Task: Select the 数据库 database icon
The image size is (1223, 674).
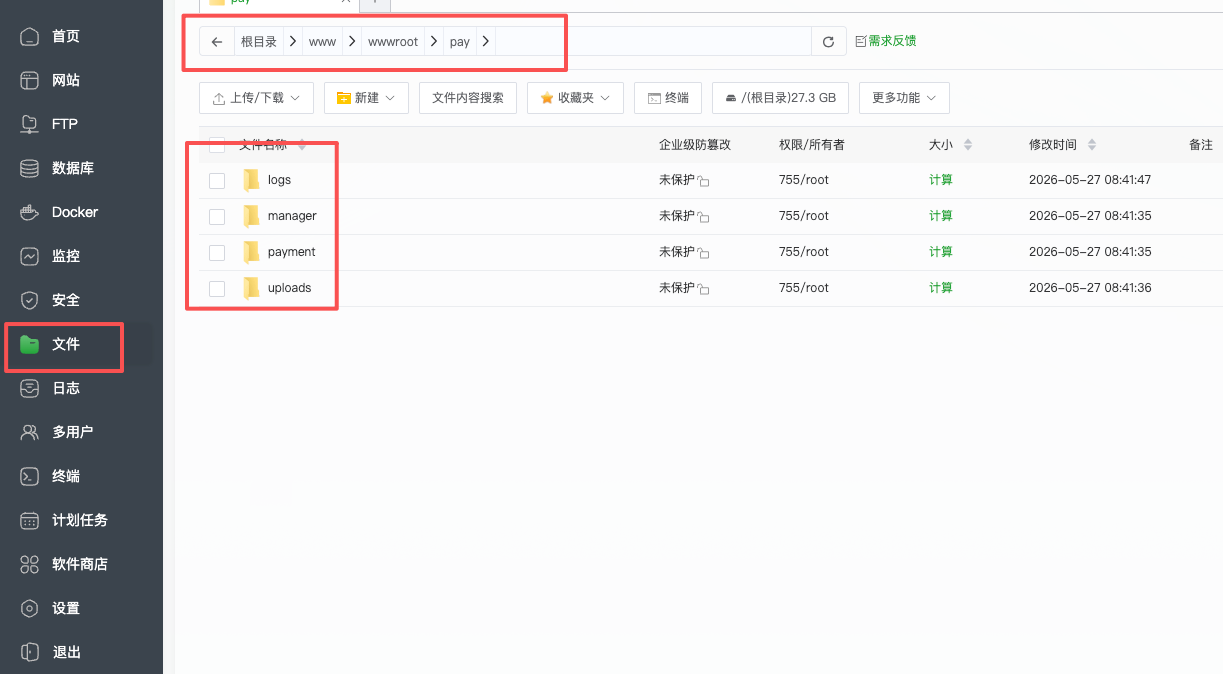Action: pyautogui.click(x=30, y=168)
